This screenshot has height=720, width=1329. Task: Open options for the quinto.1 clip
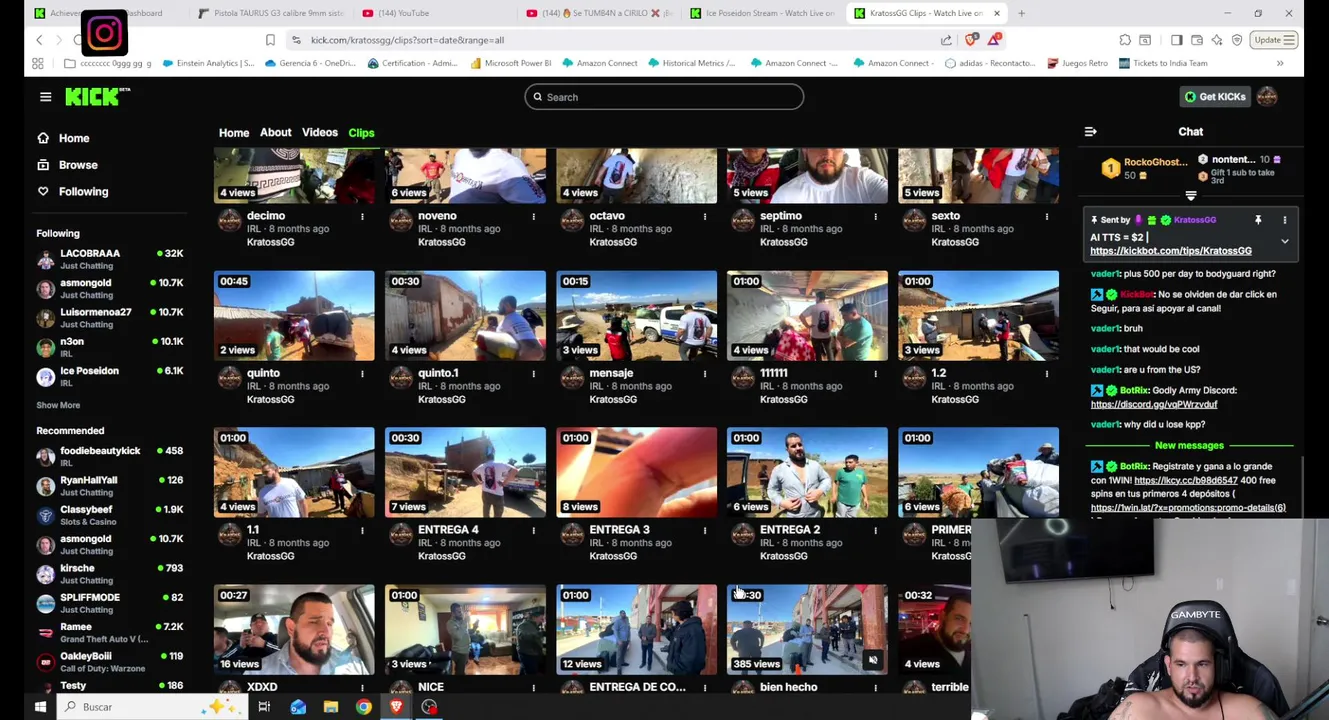(533, 373)
